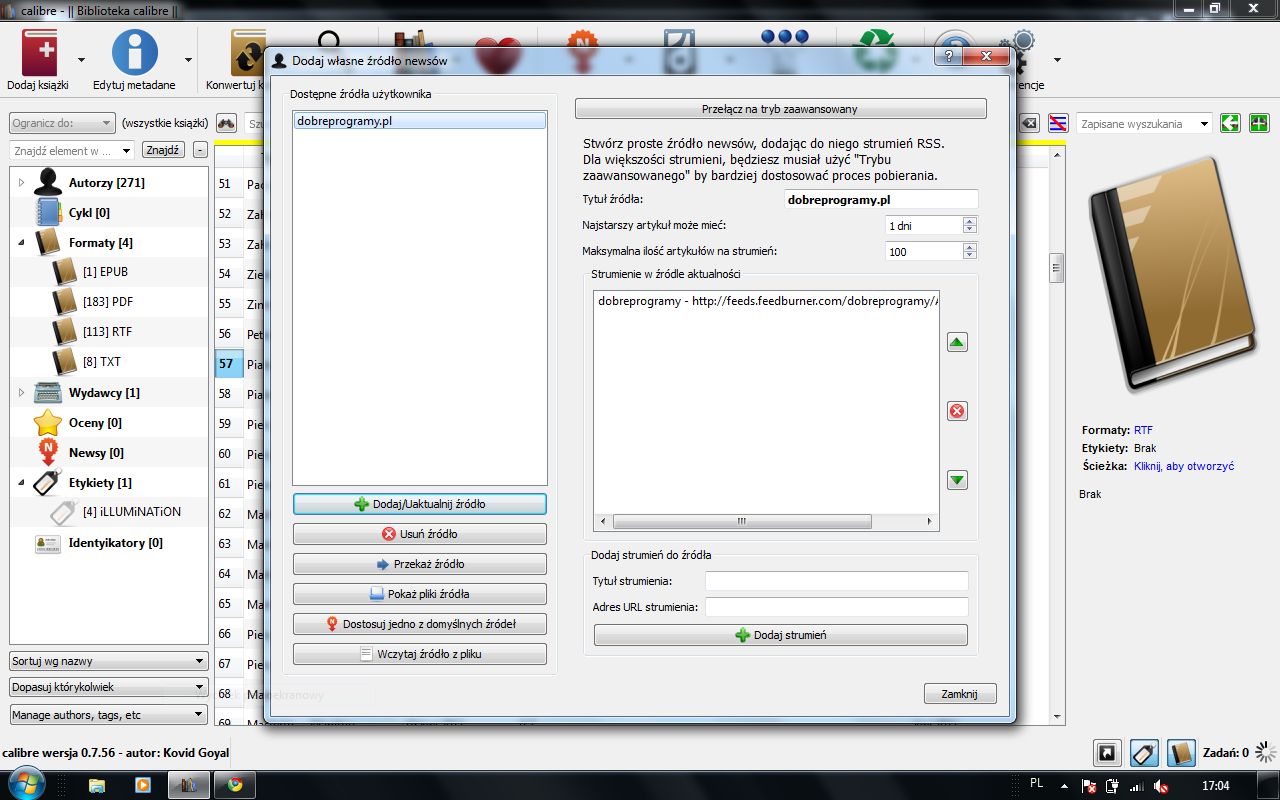Select the [8] TXT format item
This screenshot has height=800, width=1280.
click(102, 362)
